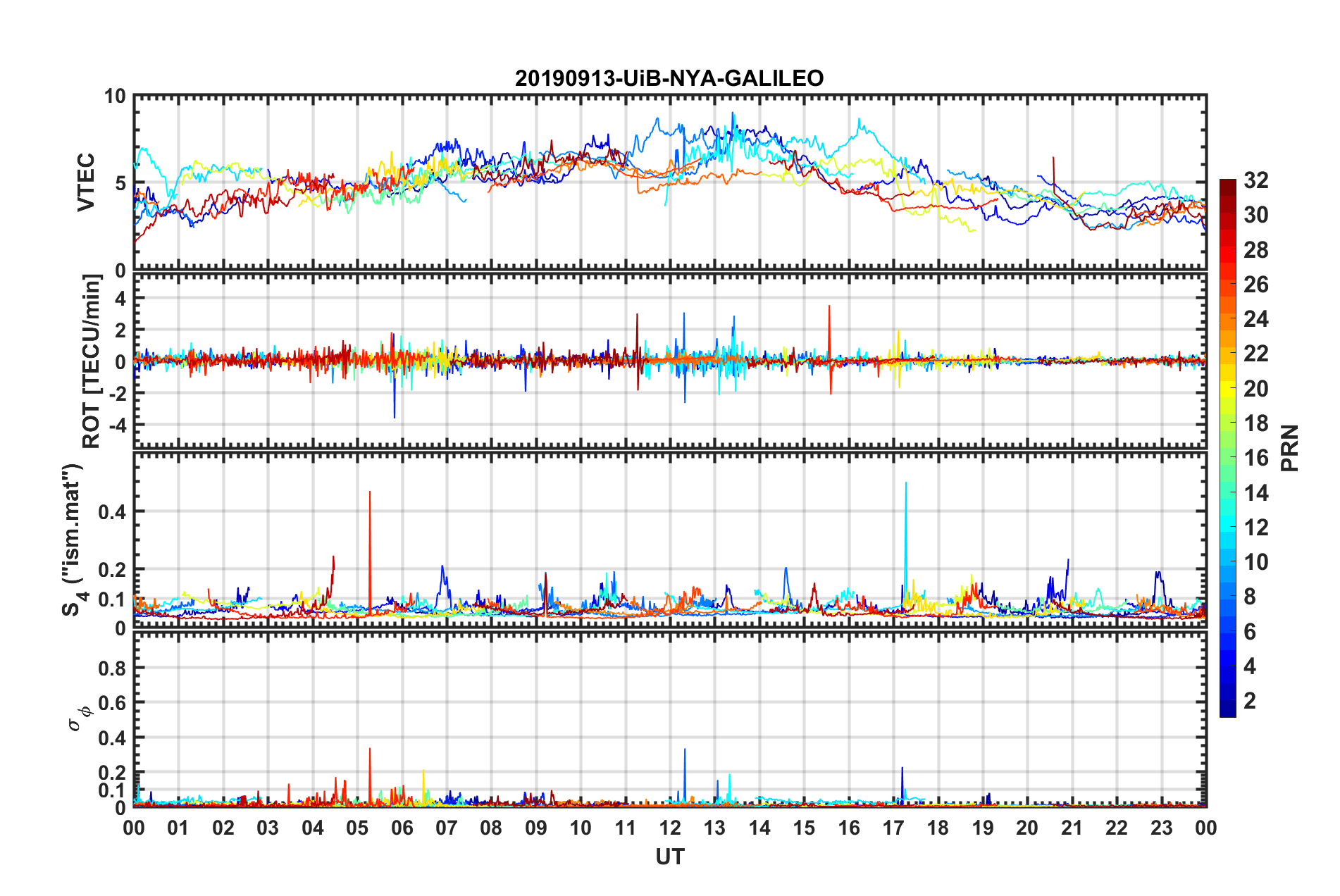Click UT axis tick label 12
This screenshot has height=896, width=1340.
point(670,828)
